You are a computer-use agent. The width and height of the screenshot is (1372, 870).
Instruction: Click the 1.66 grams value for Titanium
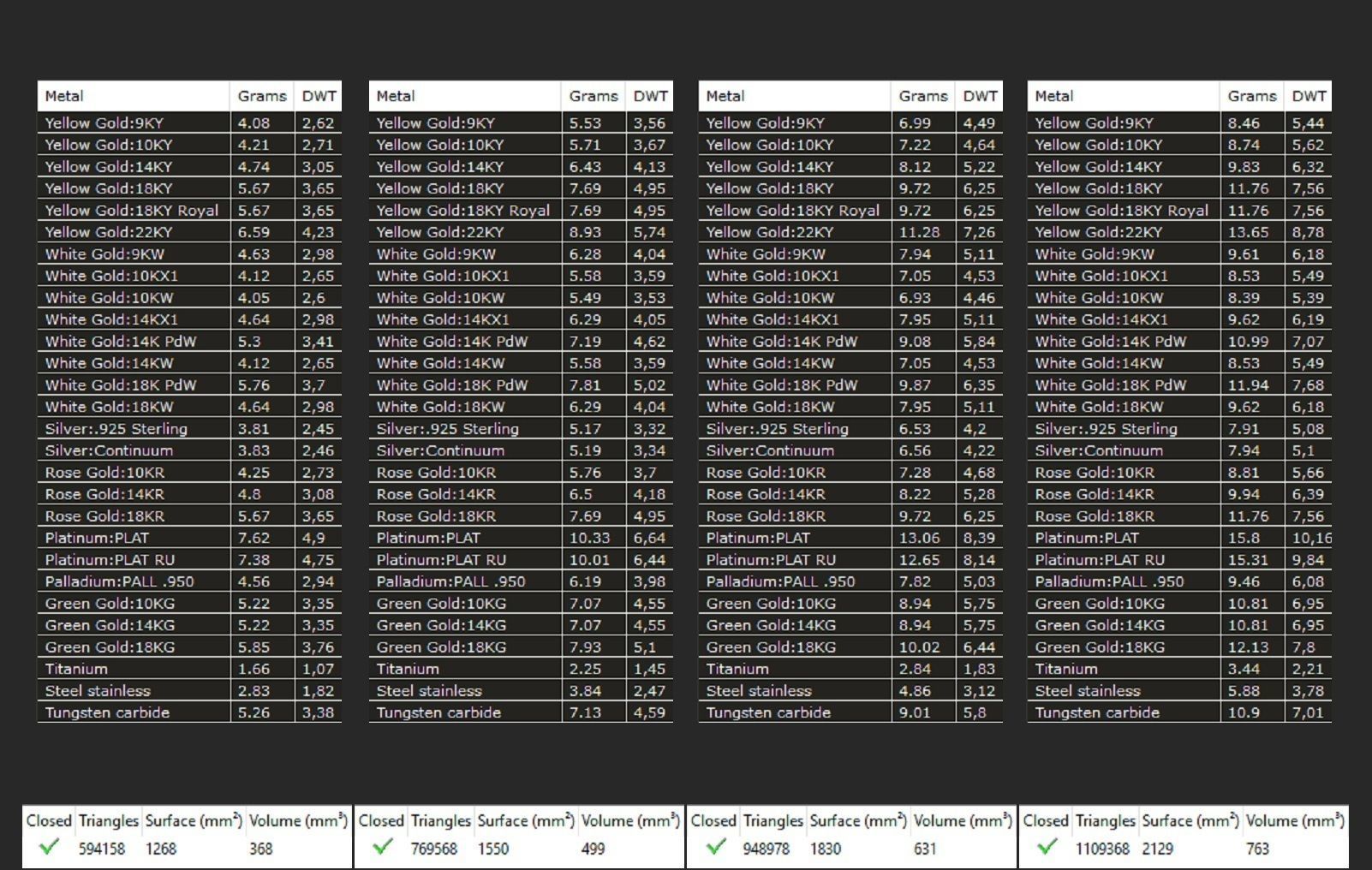click(254, 669)
